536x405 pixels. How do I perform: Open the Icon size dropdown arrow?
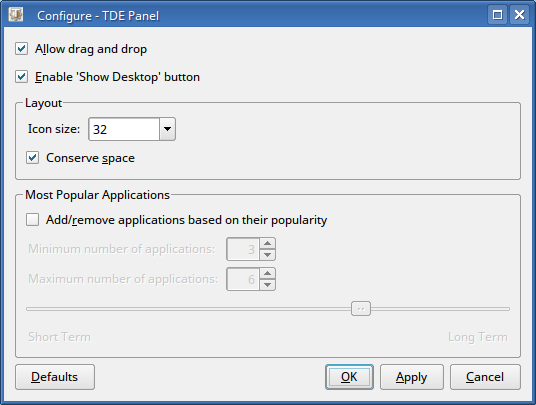pyautogui.click(x=168, y=129)
